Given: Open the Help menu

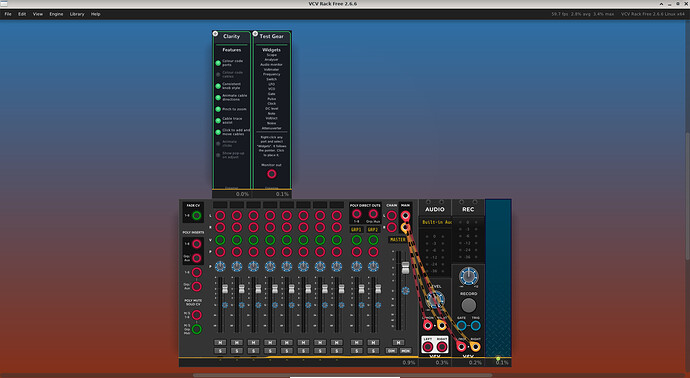Looking at the screenshot, I should pyautogui.click(x=95, y=14).
